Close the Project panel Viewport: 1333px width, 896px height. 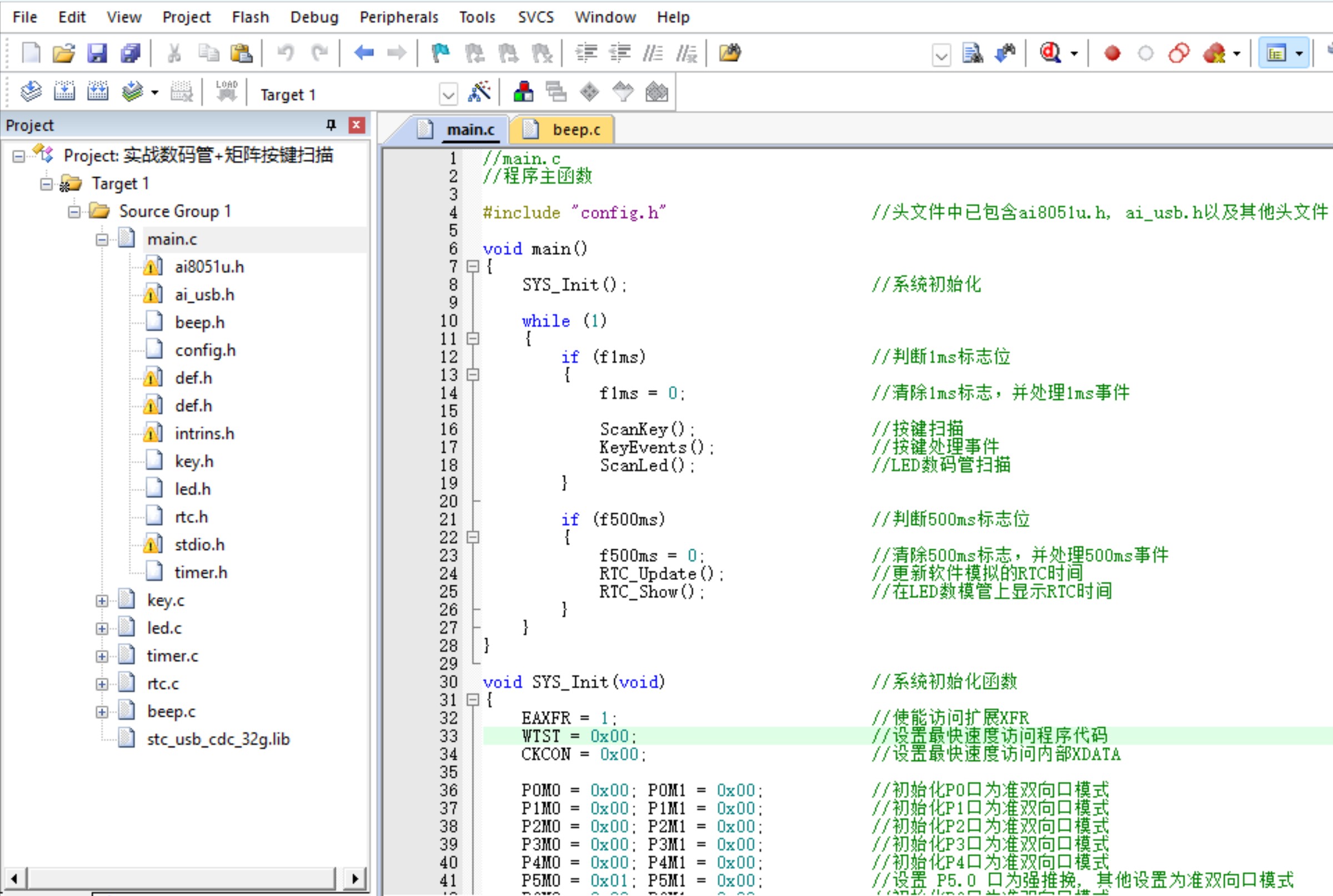tap(357, 124)
